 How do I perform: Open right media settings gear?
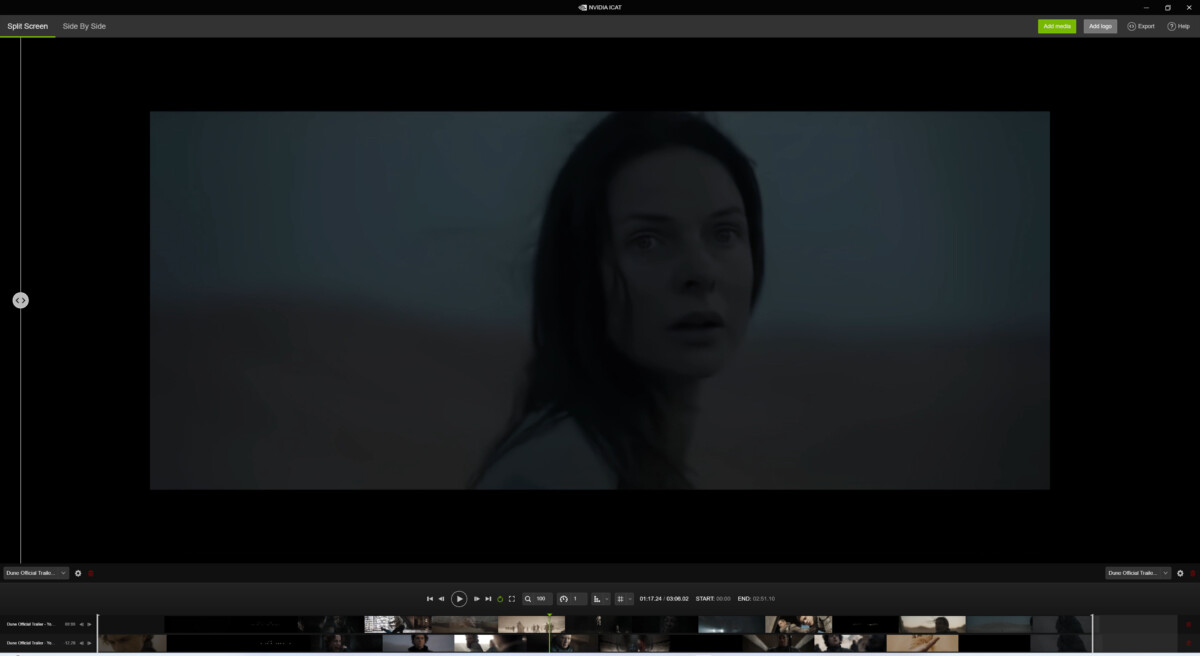pyautogui.click(x=1180, y=573)
